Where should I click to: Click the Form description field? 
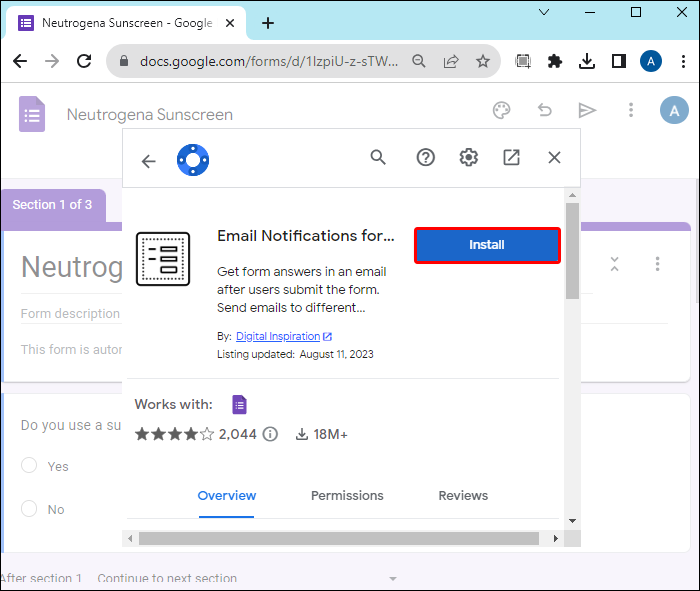coord(71,313)
